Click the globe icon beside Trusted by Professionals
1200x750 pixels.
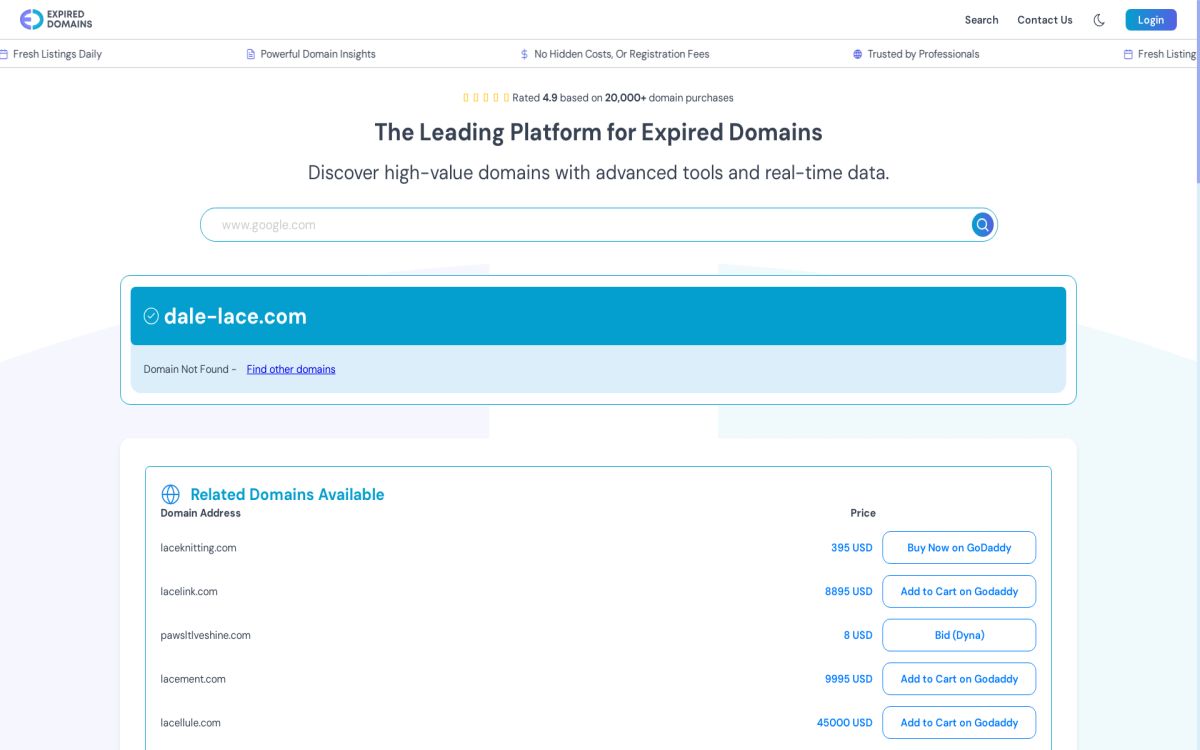pos(857,54)
